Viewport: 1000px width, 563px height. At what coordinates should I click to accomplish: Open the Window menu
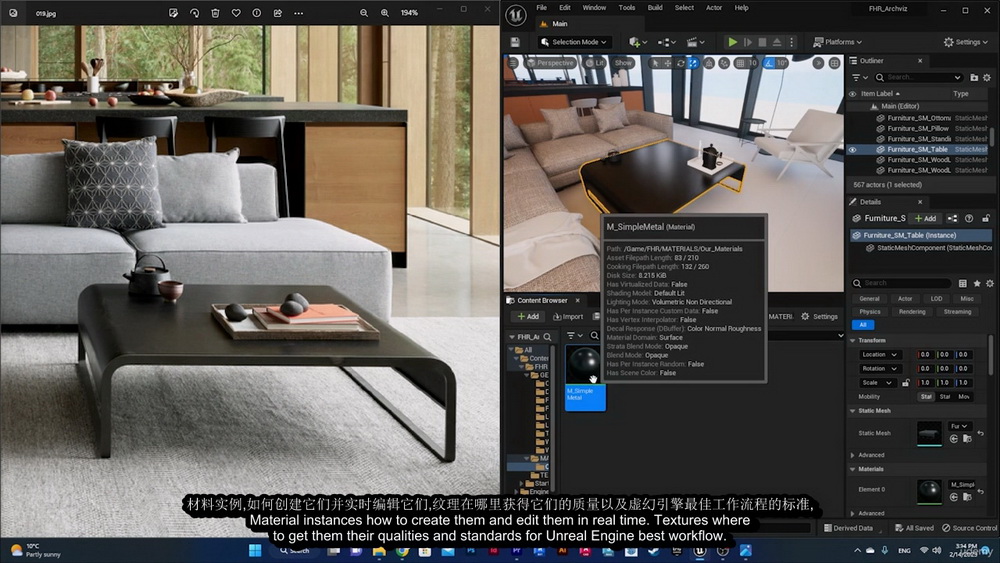pos(594,8)
